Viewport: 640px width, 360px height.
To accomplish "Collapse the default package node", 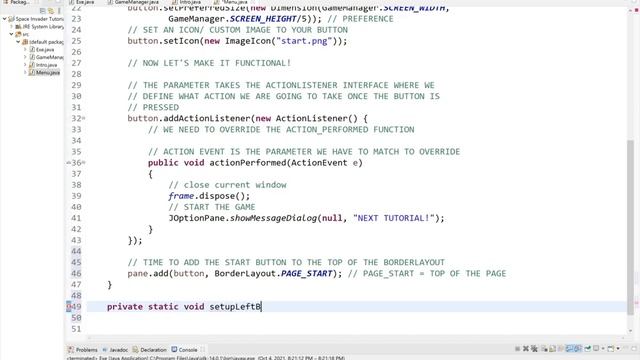I will [18, 42].
